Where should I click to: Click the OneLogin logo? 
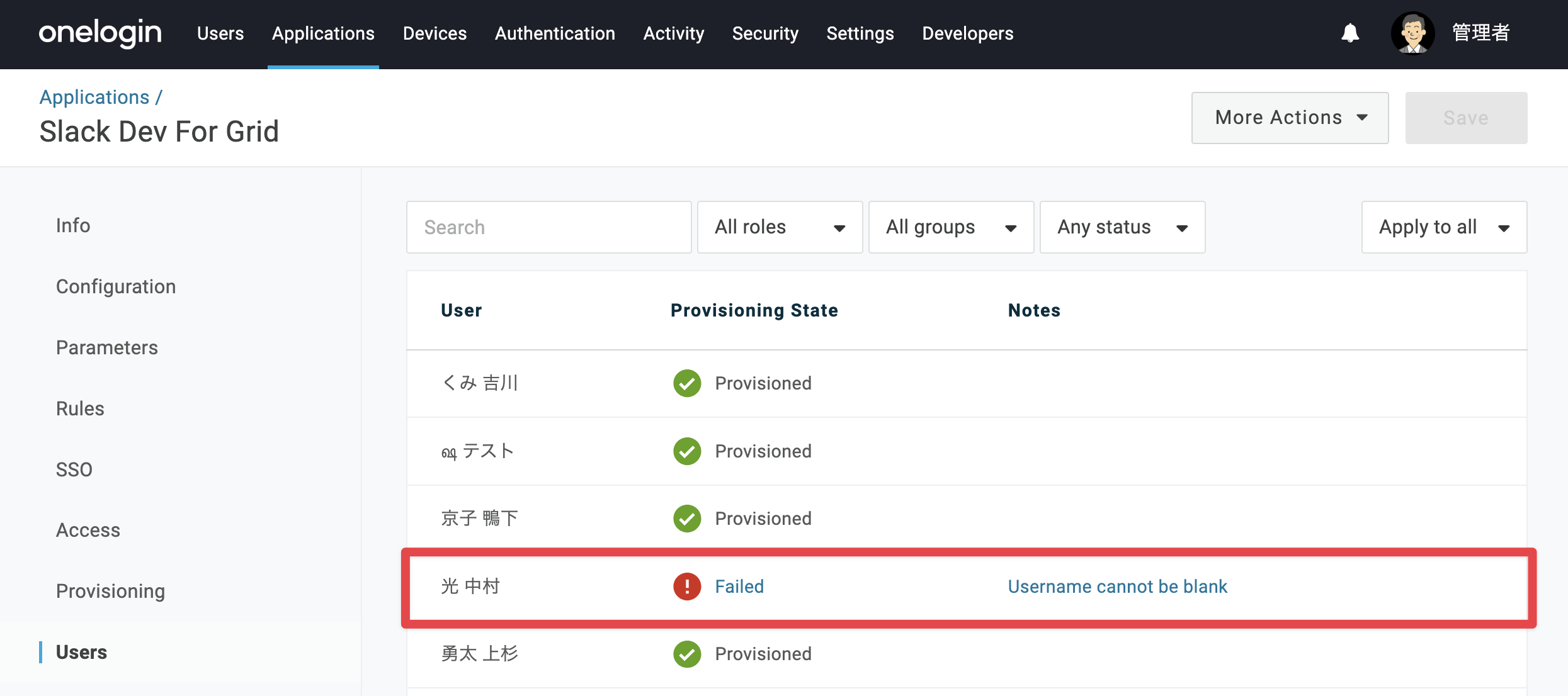point(100,33)
